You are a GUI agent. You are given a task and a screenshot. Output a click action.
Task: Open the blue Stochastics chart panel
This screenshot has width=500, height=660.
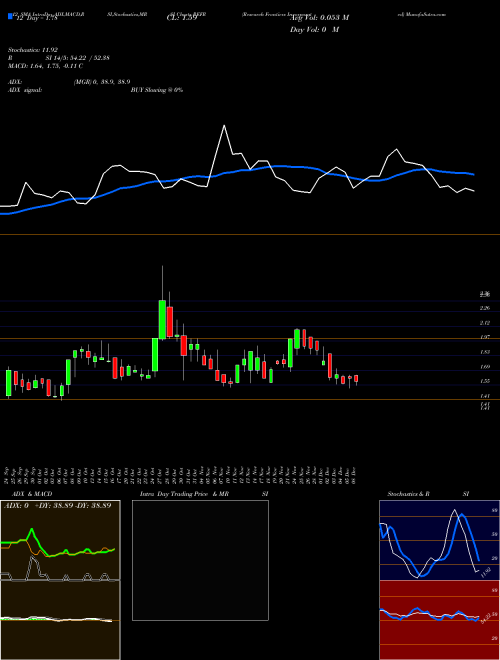(439, 540)
